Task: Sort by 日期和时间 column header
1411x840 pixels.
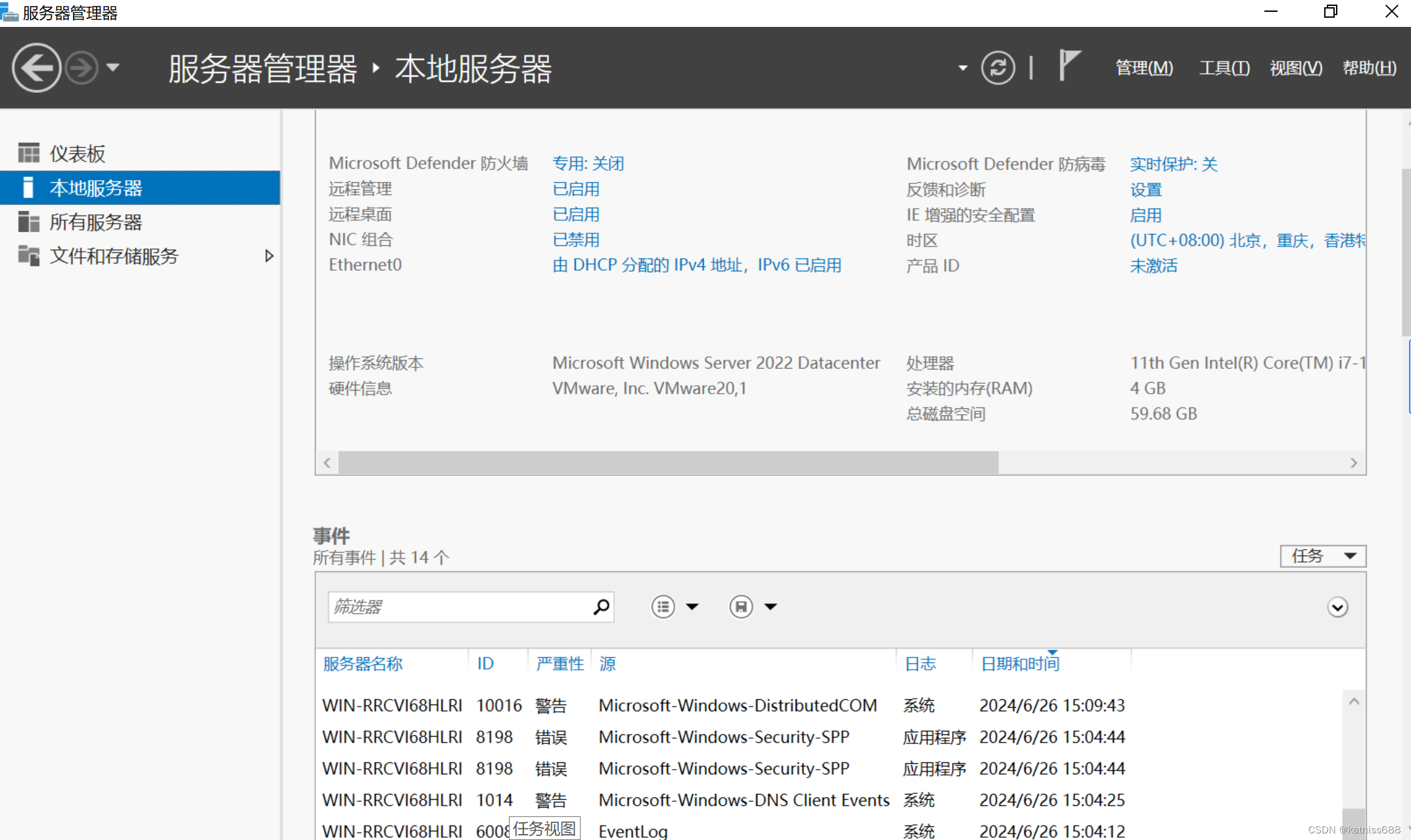Action: (x=1020, y=664)
